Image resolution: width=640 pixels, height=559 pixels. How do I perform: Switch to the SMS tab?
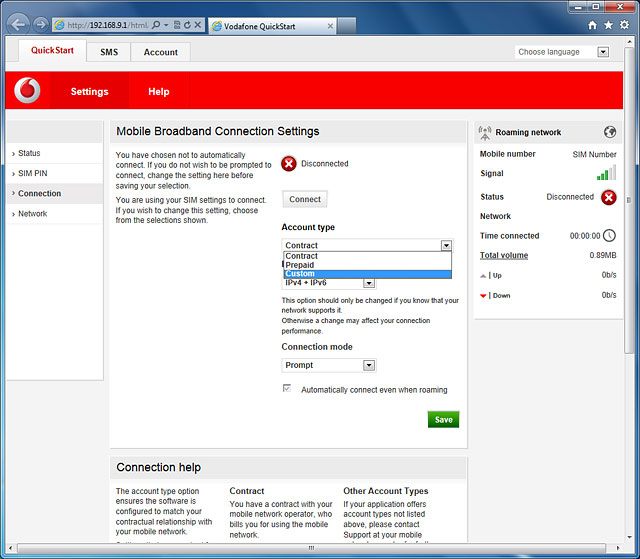point(108,52)
